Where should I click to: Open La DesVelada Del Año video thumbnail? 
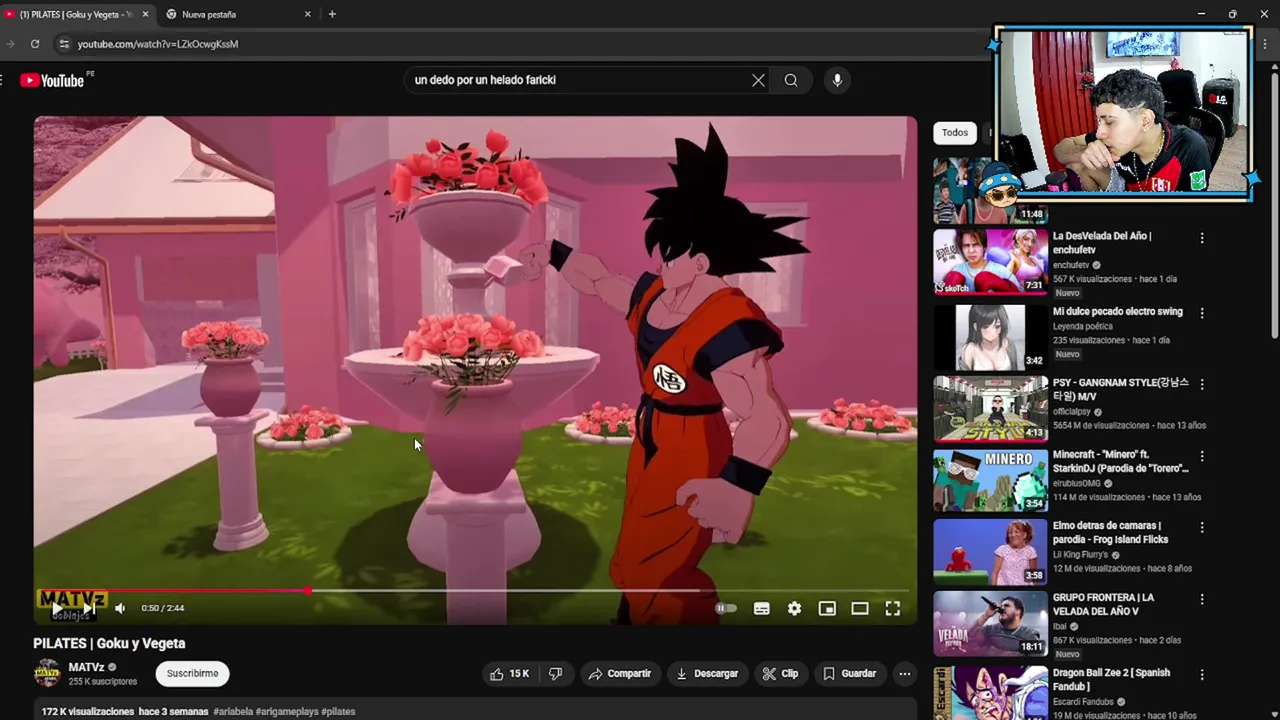[990, 261]
